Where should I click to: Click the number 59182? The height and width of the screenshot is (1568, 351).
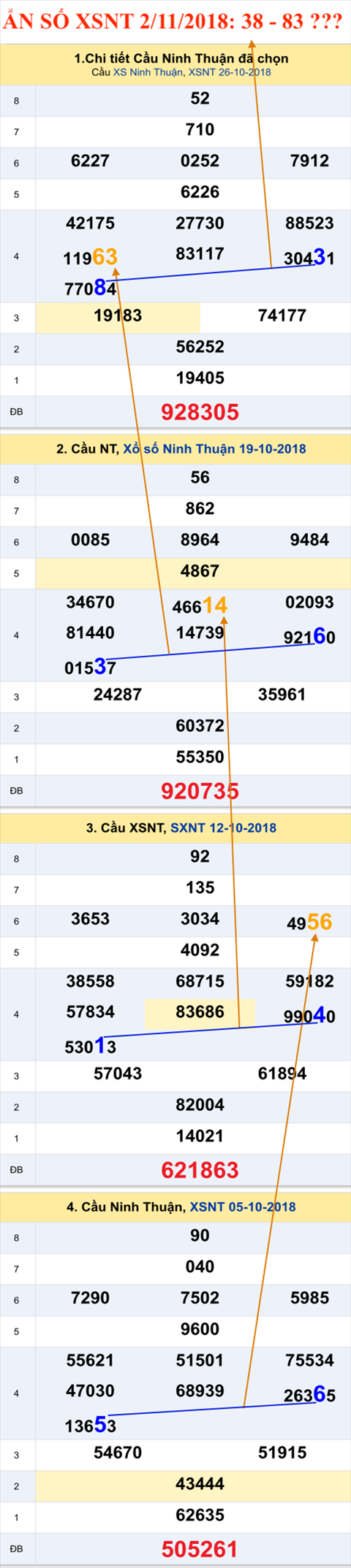(309, 982)
